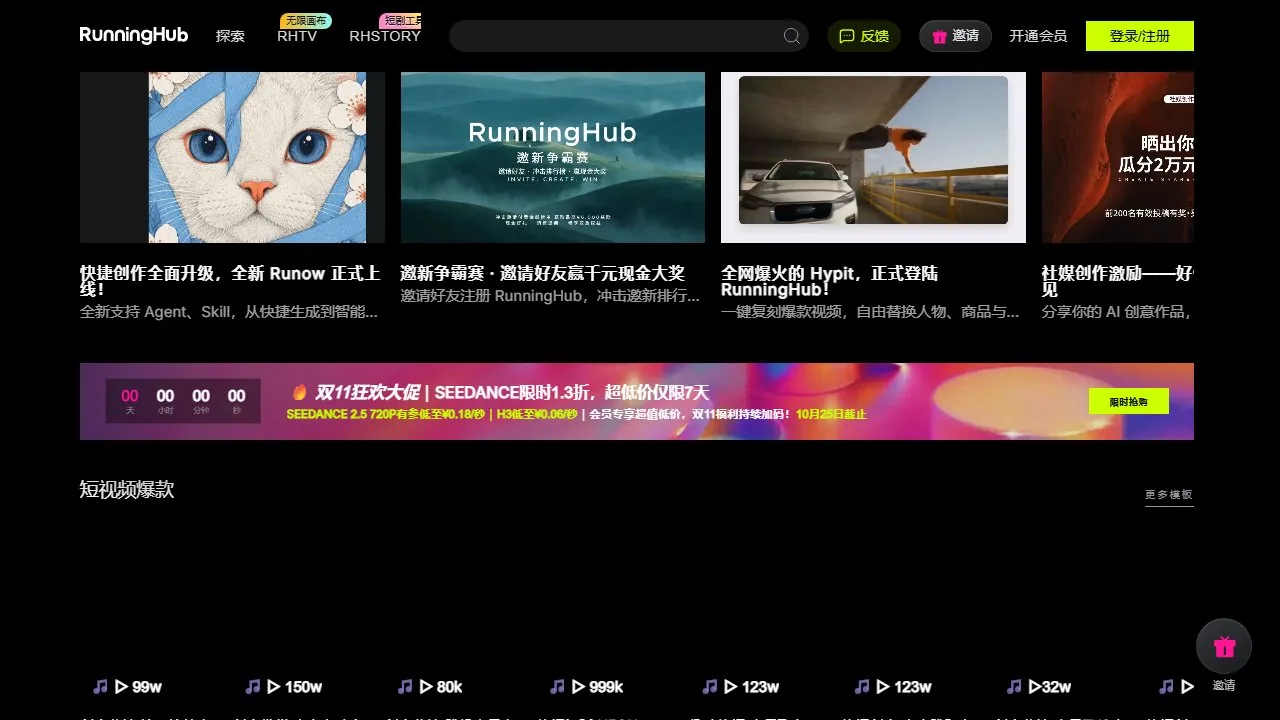Click the music note icon beside 150w
The width and height of the screenshot is (1280, 720).
(252, 687)
